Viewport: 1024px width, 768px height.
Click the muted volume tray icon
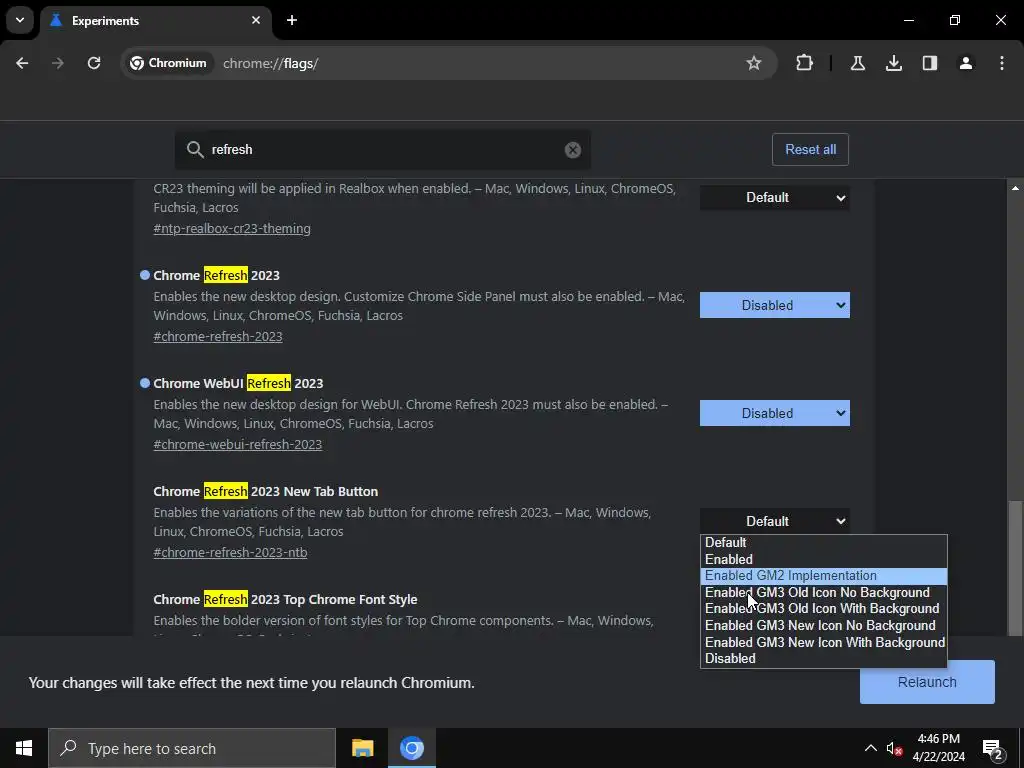894,748
